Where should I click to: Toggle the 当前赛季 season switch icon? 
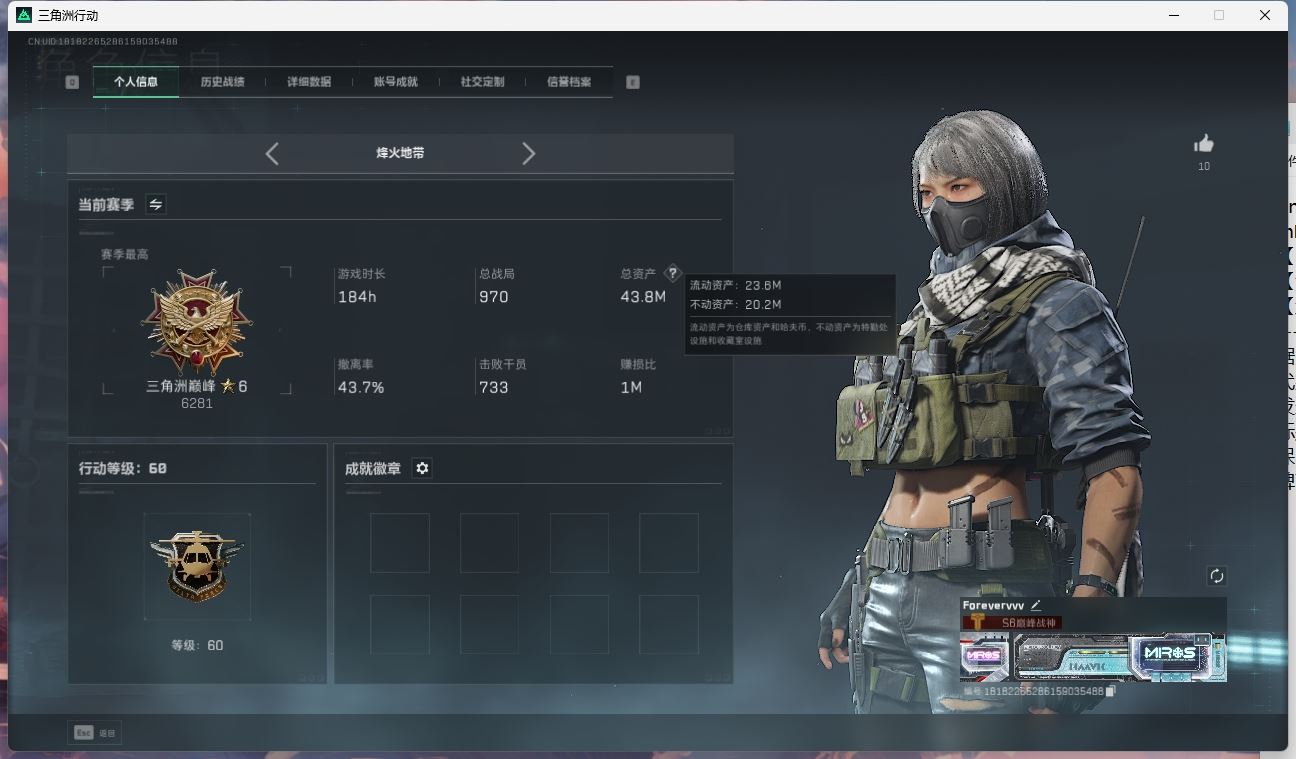click(156, 204)
